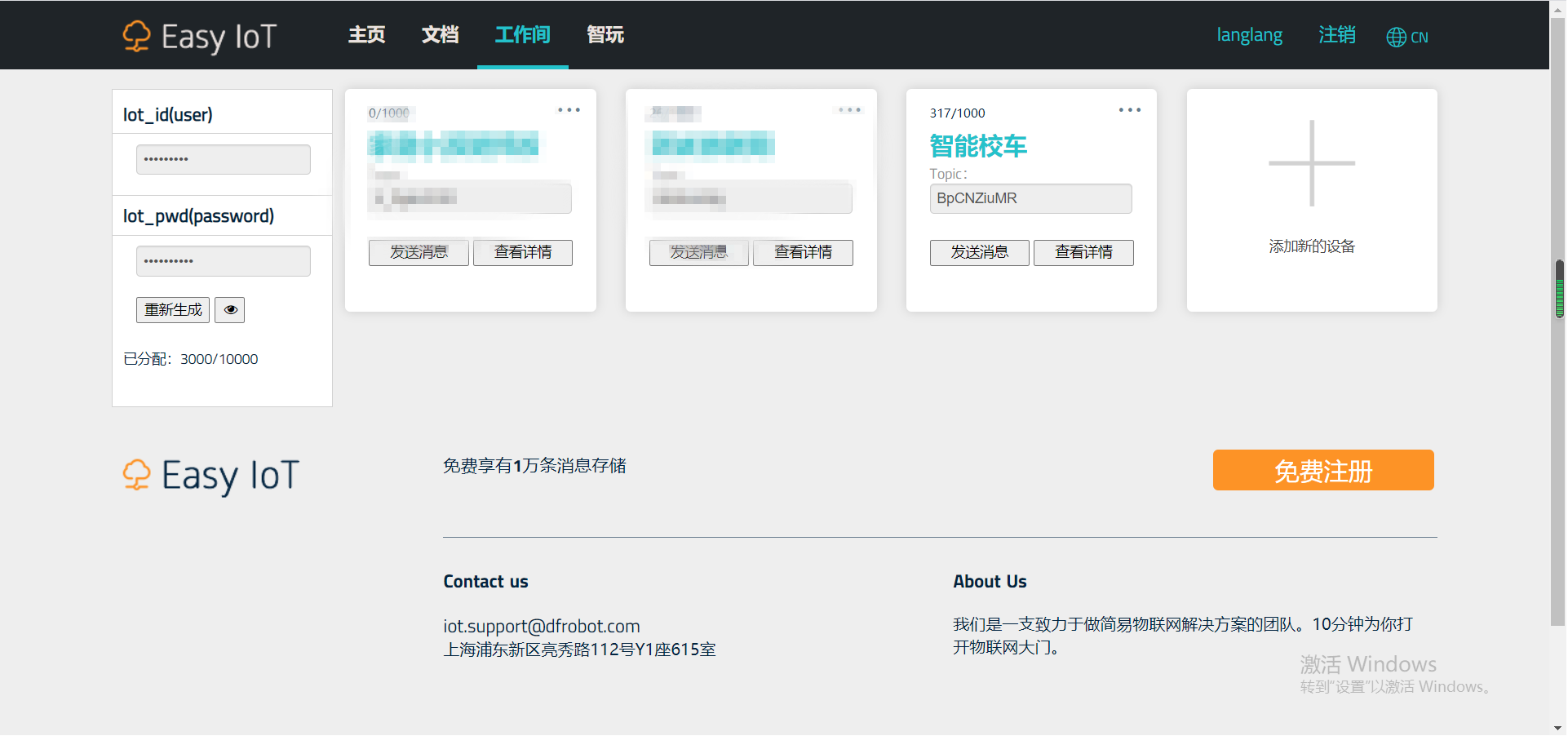Click the 智能校车 device title
1568x736 pixels.
(978, 146)
